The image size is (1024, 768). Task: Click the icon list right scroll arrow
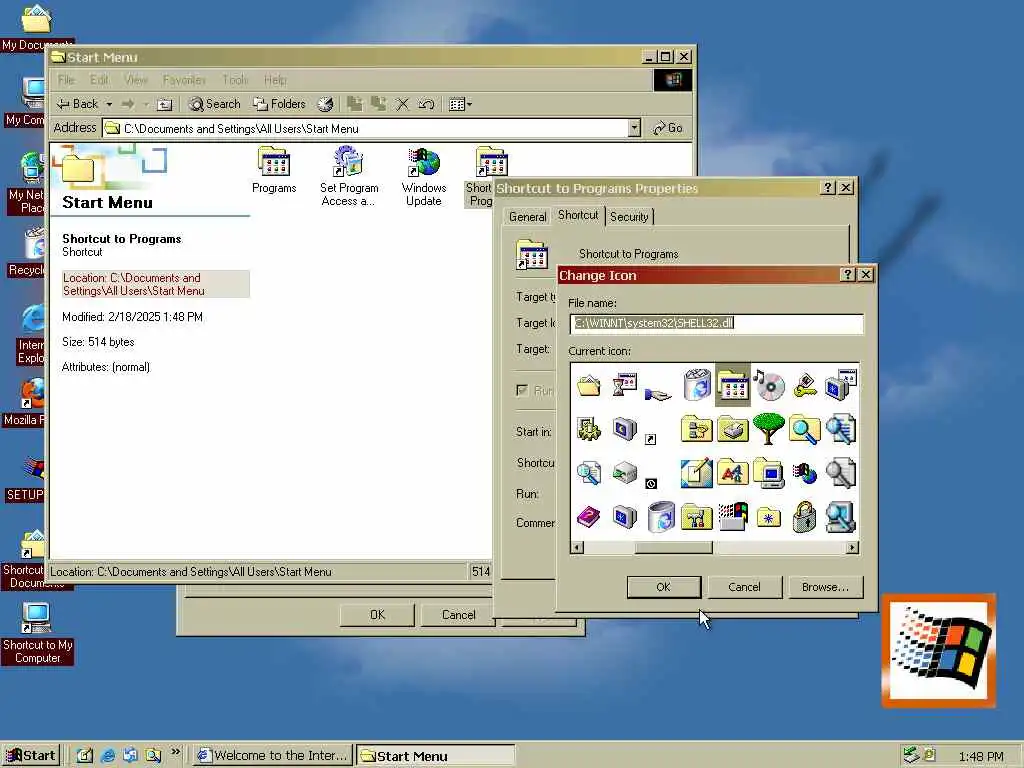pyautogui.click(x=852, y=547)
